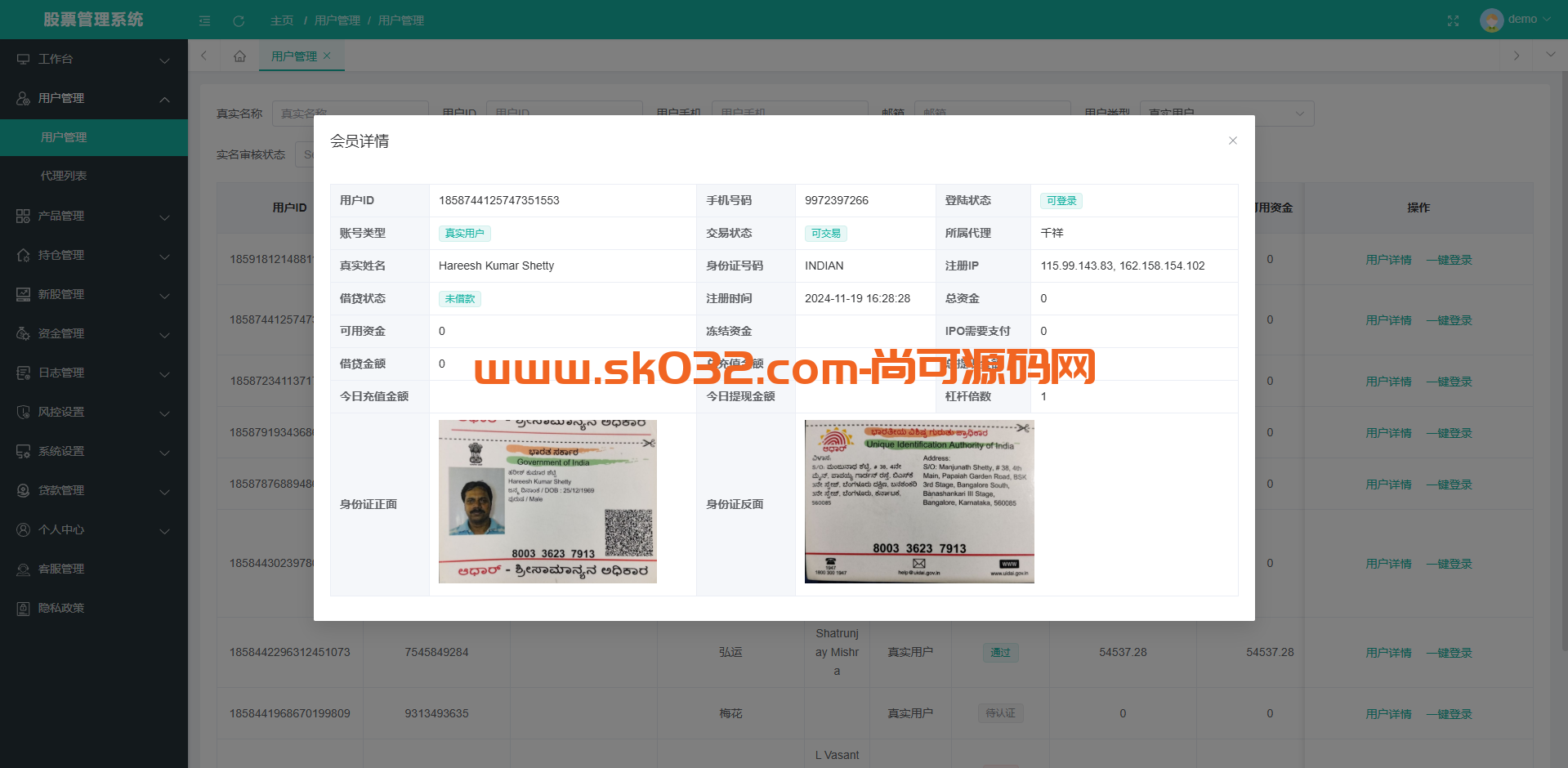Click the 产品管理 grid icon
Viewport: 1568px width, 768px height.
coord(23,216)
